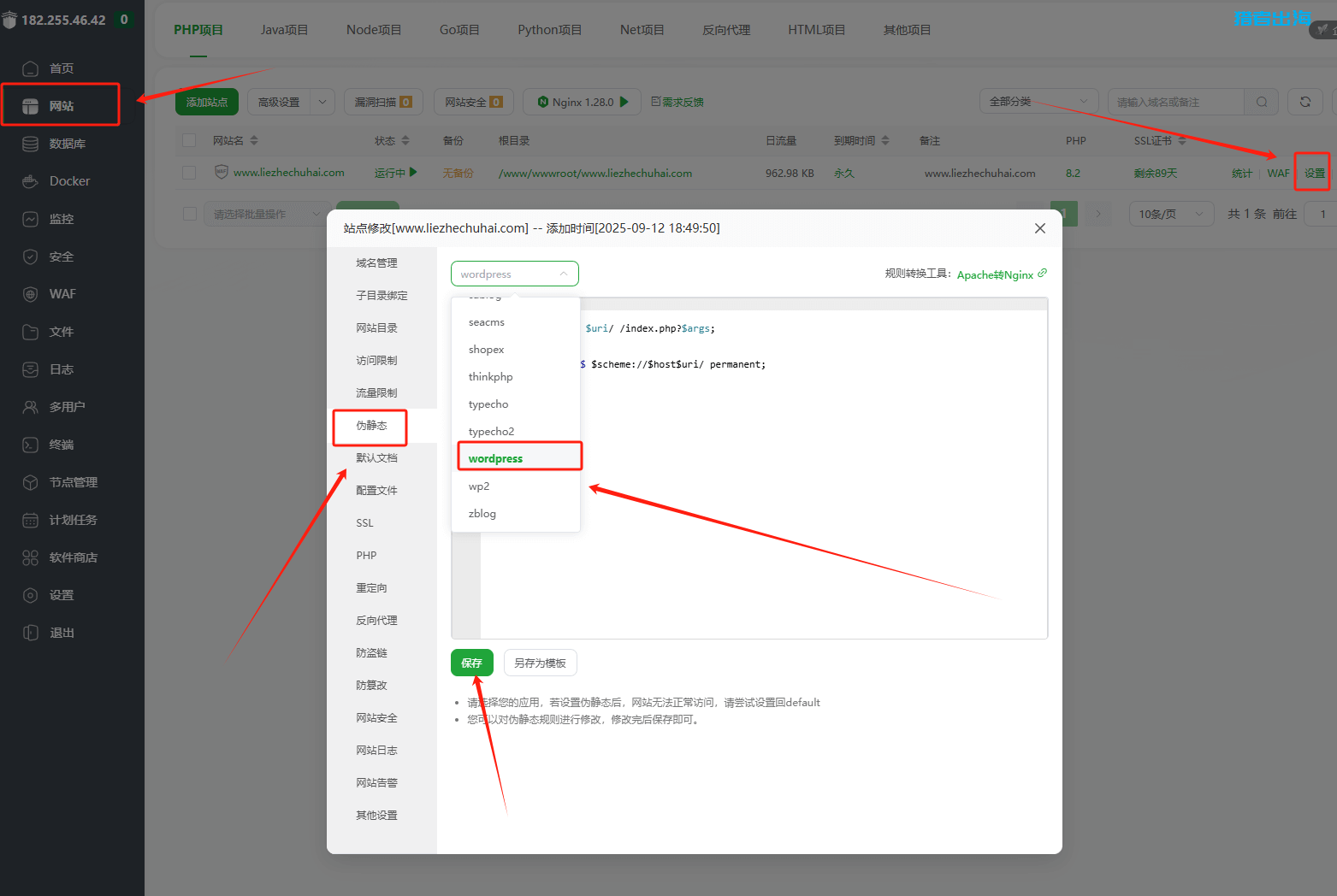Open the category filter dropdown

point(1038,102)
